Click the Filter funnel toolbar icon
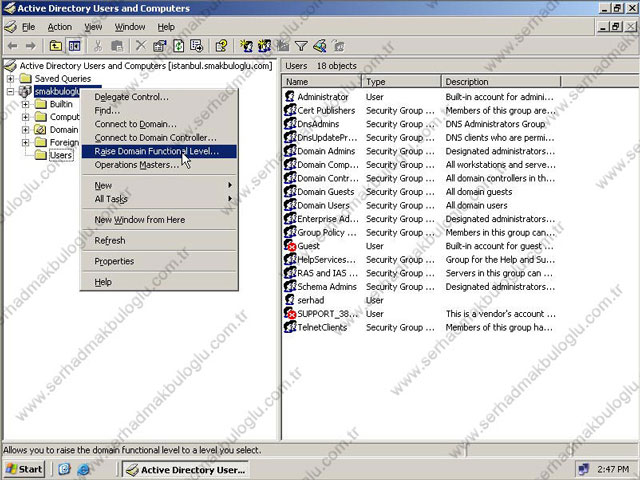 pos(301,46)
